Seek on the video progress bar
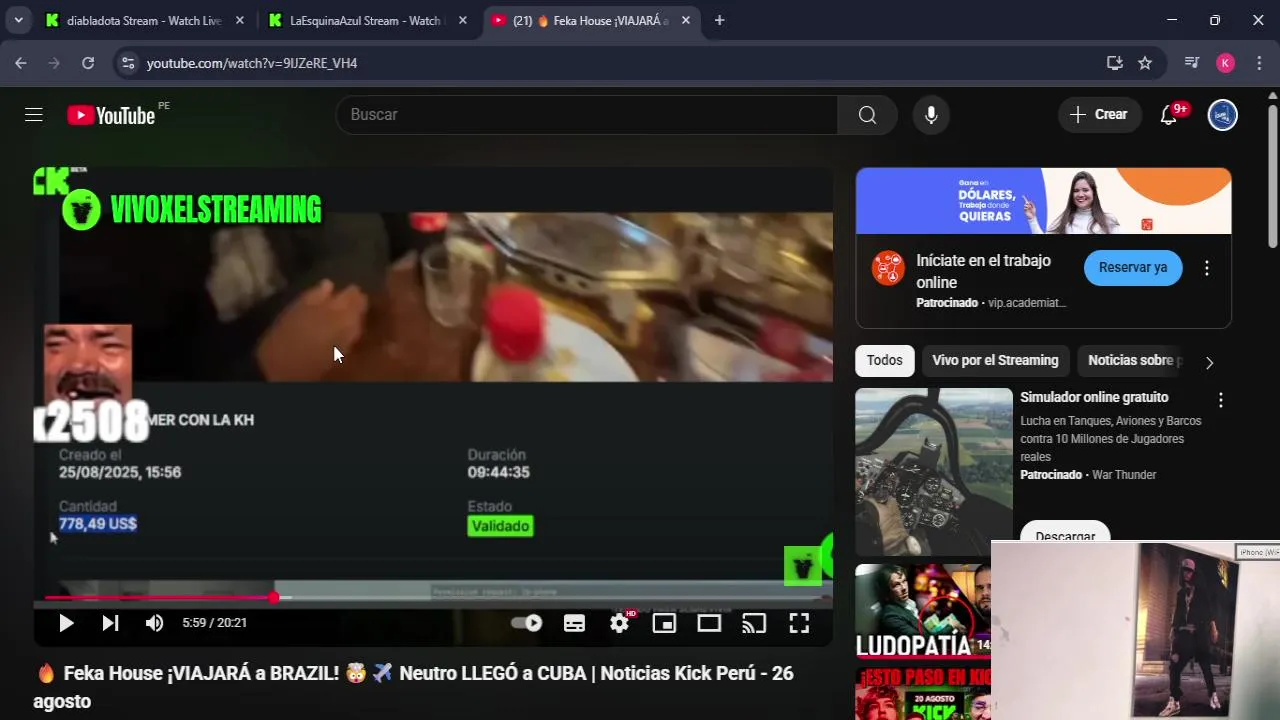1280x720 pixels. [433, 598]
